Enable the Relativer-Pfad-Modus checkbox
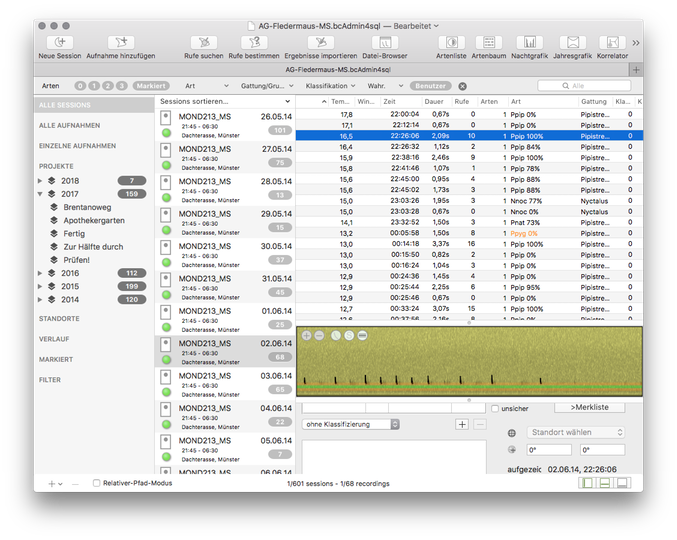677x540 pixels. tap(97, 483)
